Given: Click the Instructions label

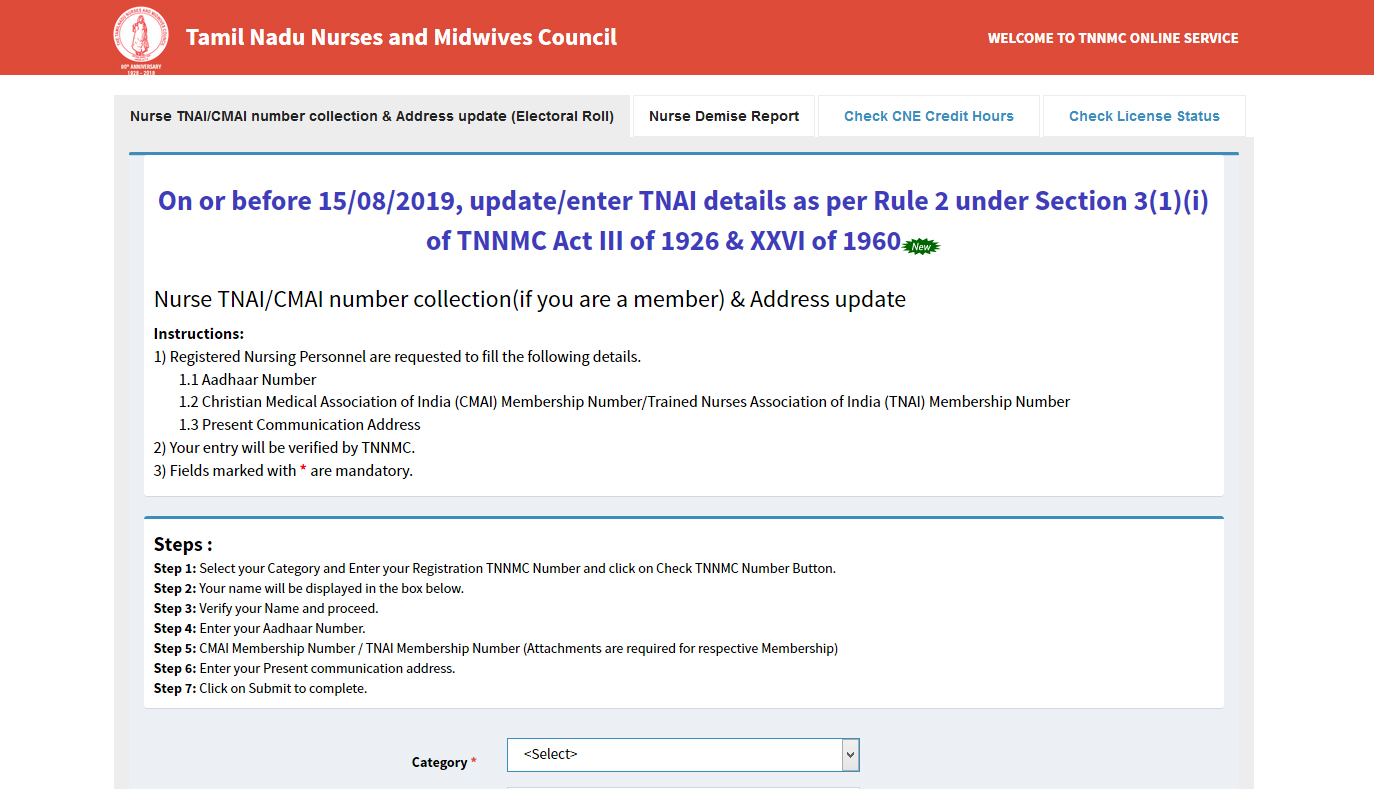Looking at the screenshot, I should [x=199, y=334].
